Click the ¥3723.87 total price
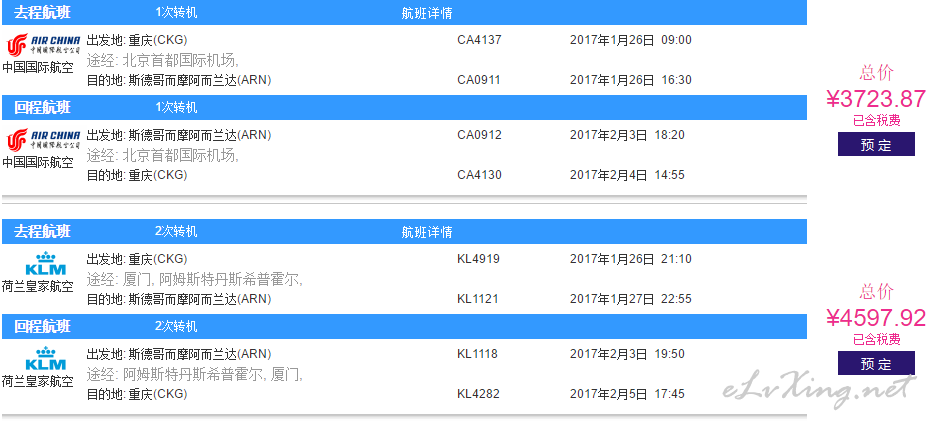The image size is (927, 422). pyautogui.click(x=876, y=99)
